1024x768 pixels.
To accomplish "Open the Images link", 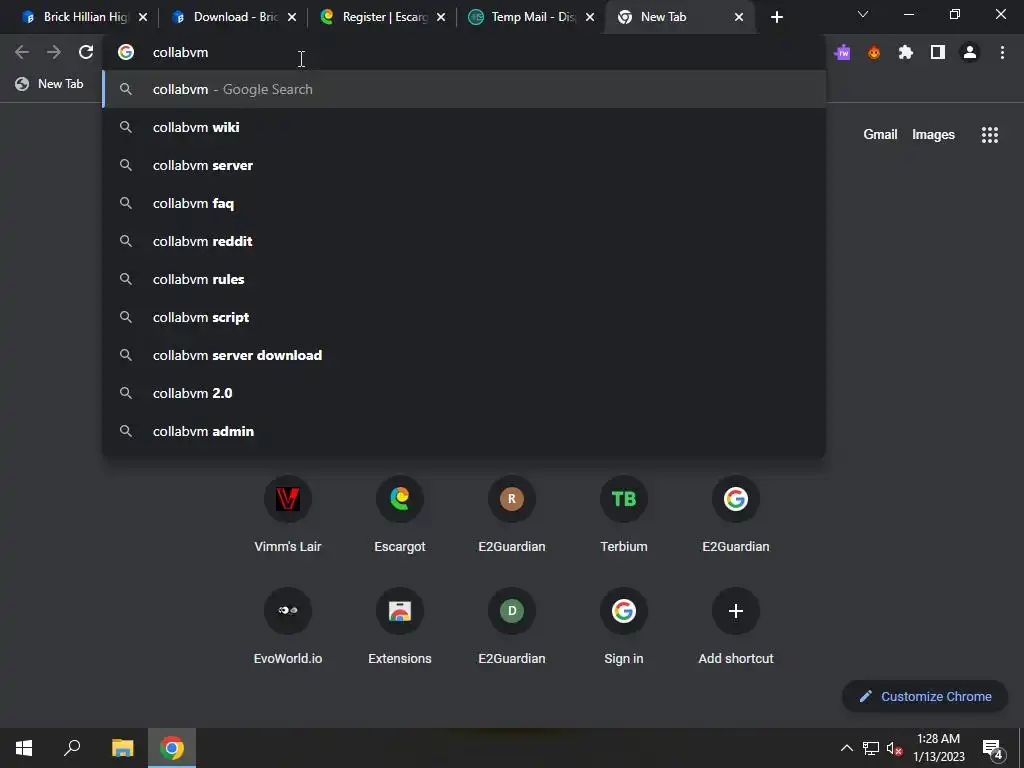I will [x=933, y=135].
